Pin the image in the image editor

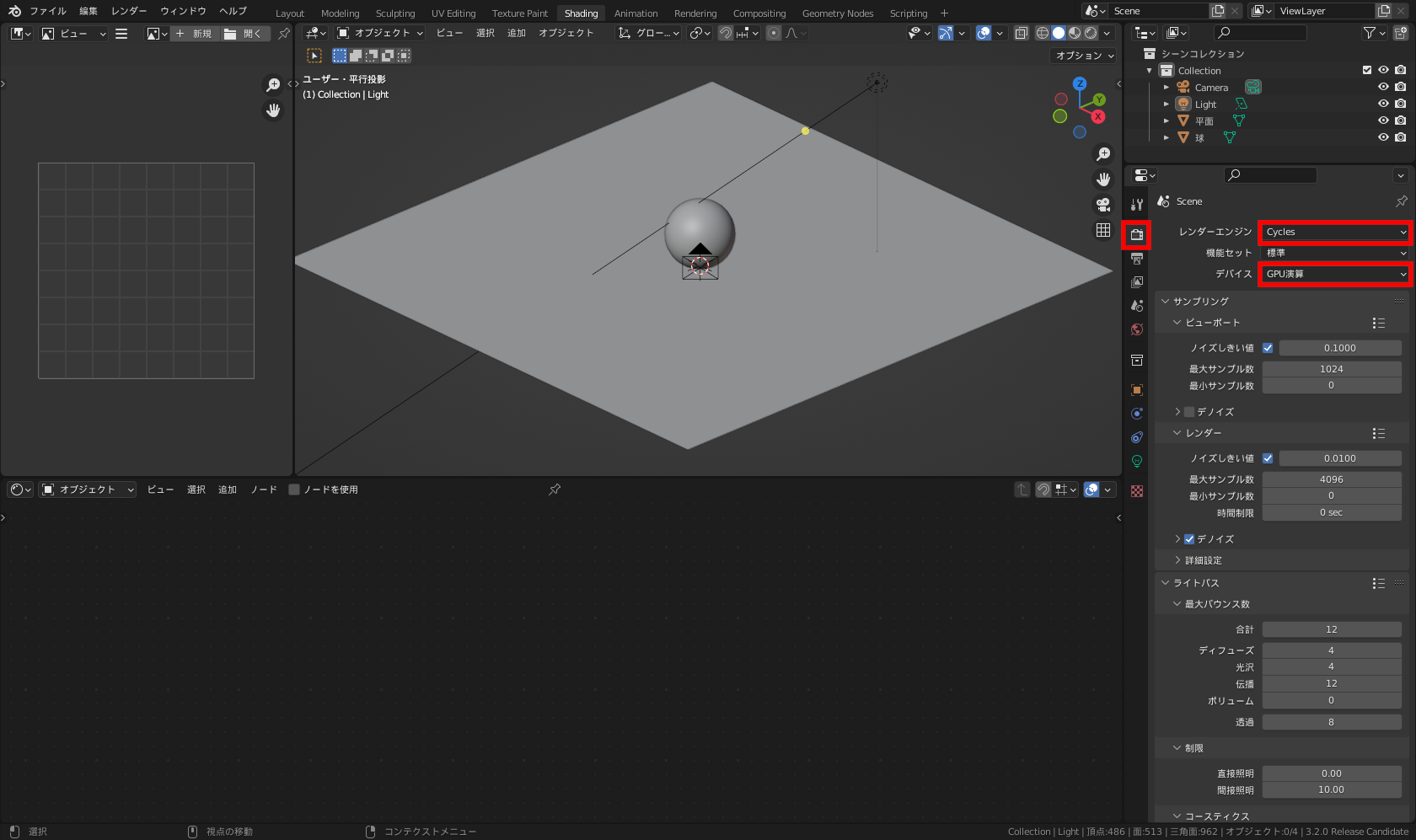[284, 34]
